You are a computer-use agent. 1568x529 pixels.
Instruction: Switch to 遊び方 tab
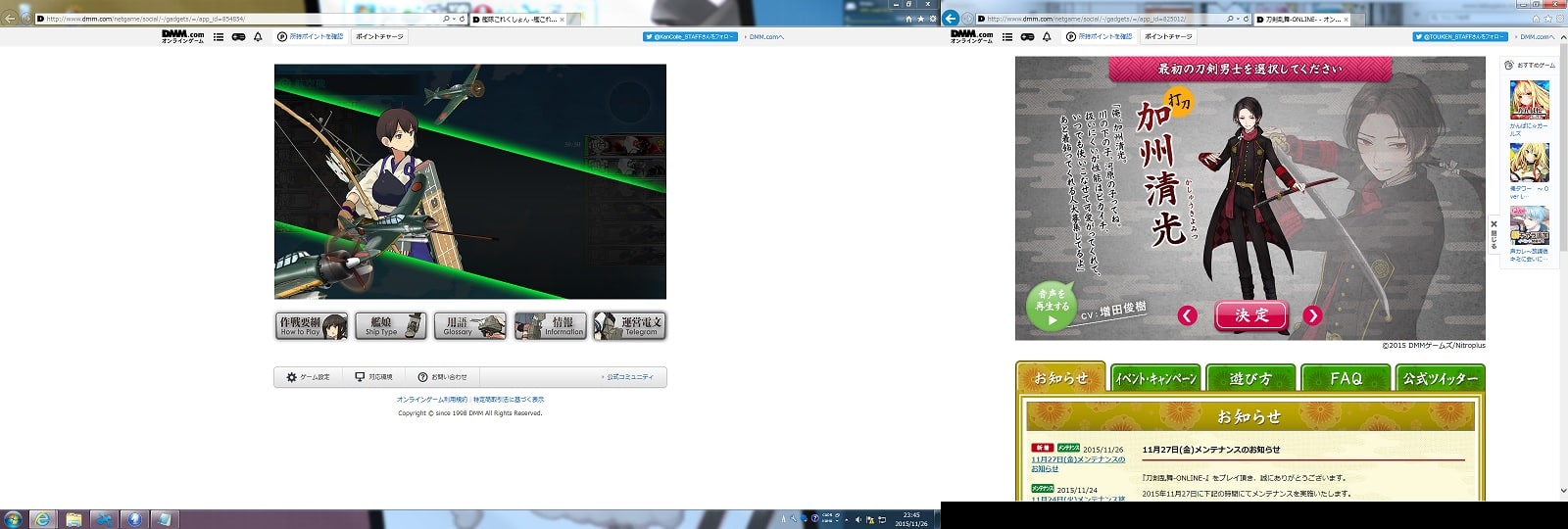pos(1250,378)
